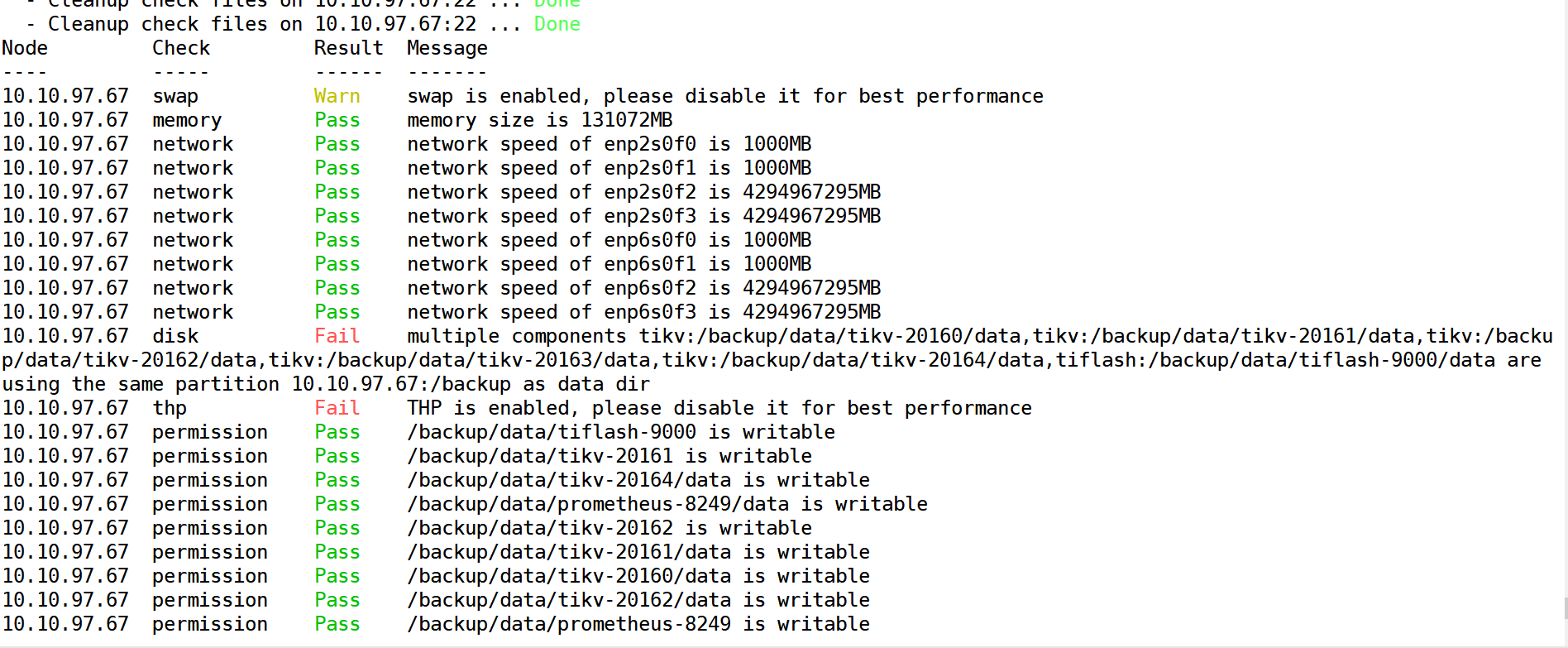Click the Result column header
1568x648 pixels.
tap(348, 48)
